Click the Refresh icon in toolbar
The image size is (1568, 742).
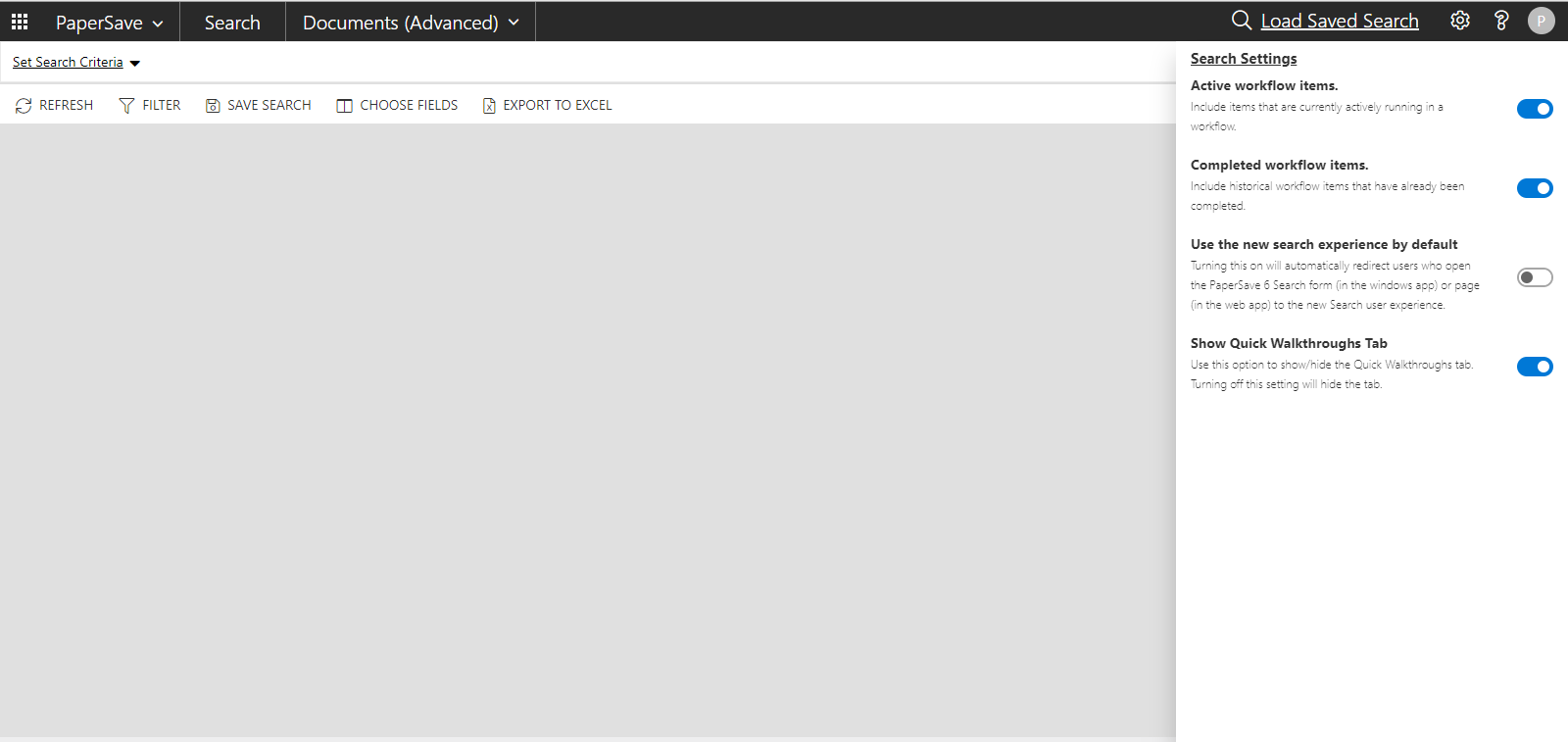click(x=24, y=106)
